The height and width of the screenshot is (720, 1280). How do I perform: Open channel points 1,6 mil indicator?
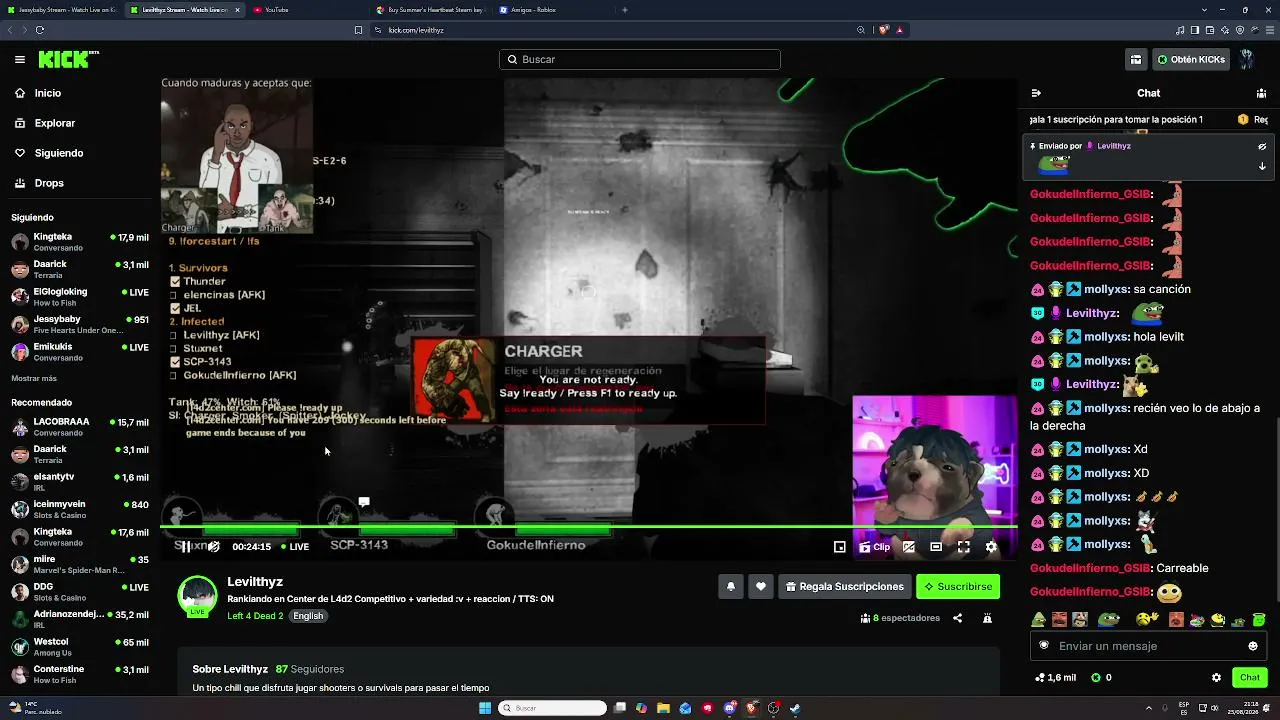click(1055, 678)
